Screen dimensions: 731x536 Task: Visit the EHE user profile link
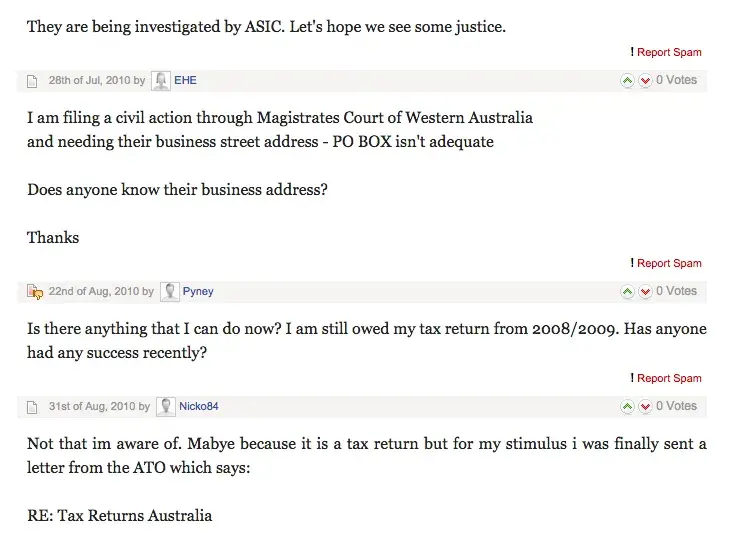coord(186,81)
